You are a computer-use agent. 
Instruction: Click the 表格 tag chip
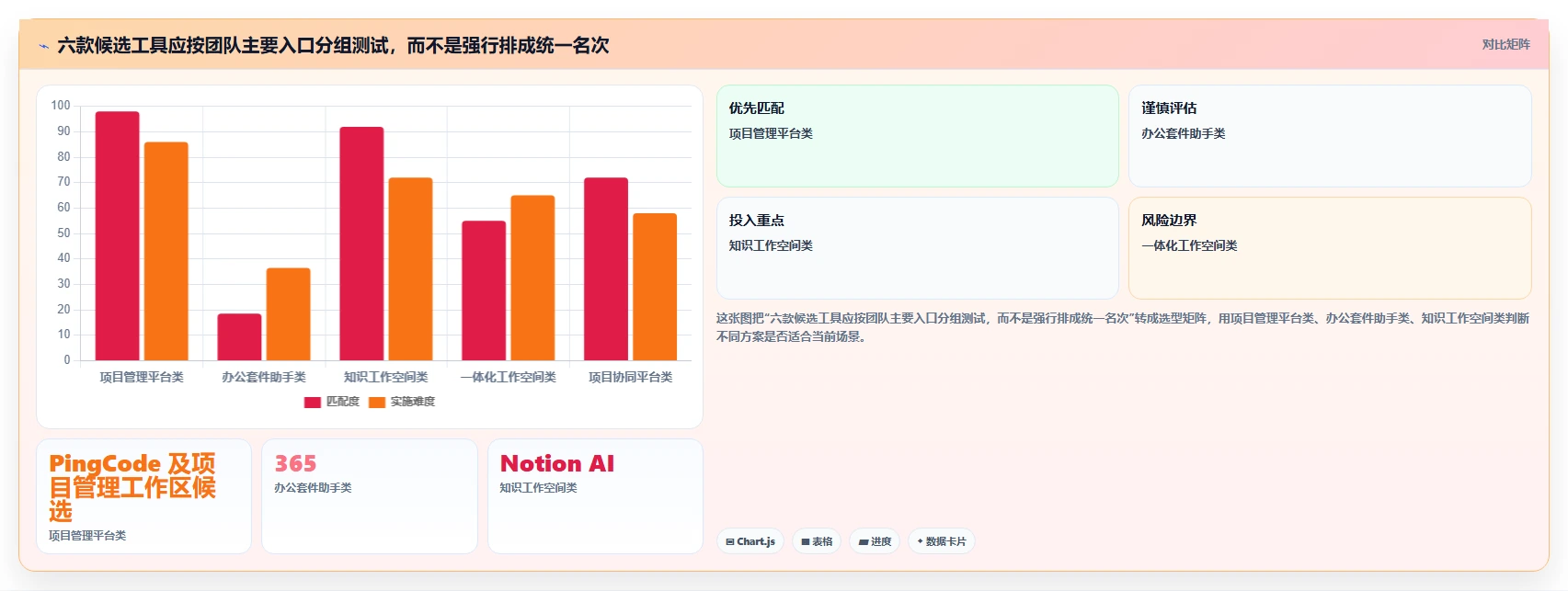point(817,541)
